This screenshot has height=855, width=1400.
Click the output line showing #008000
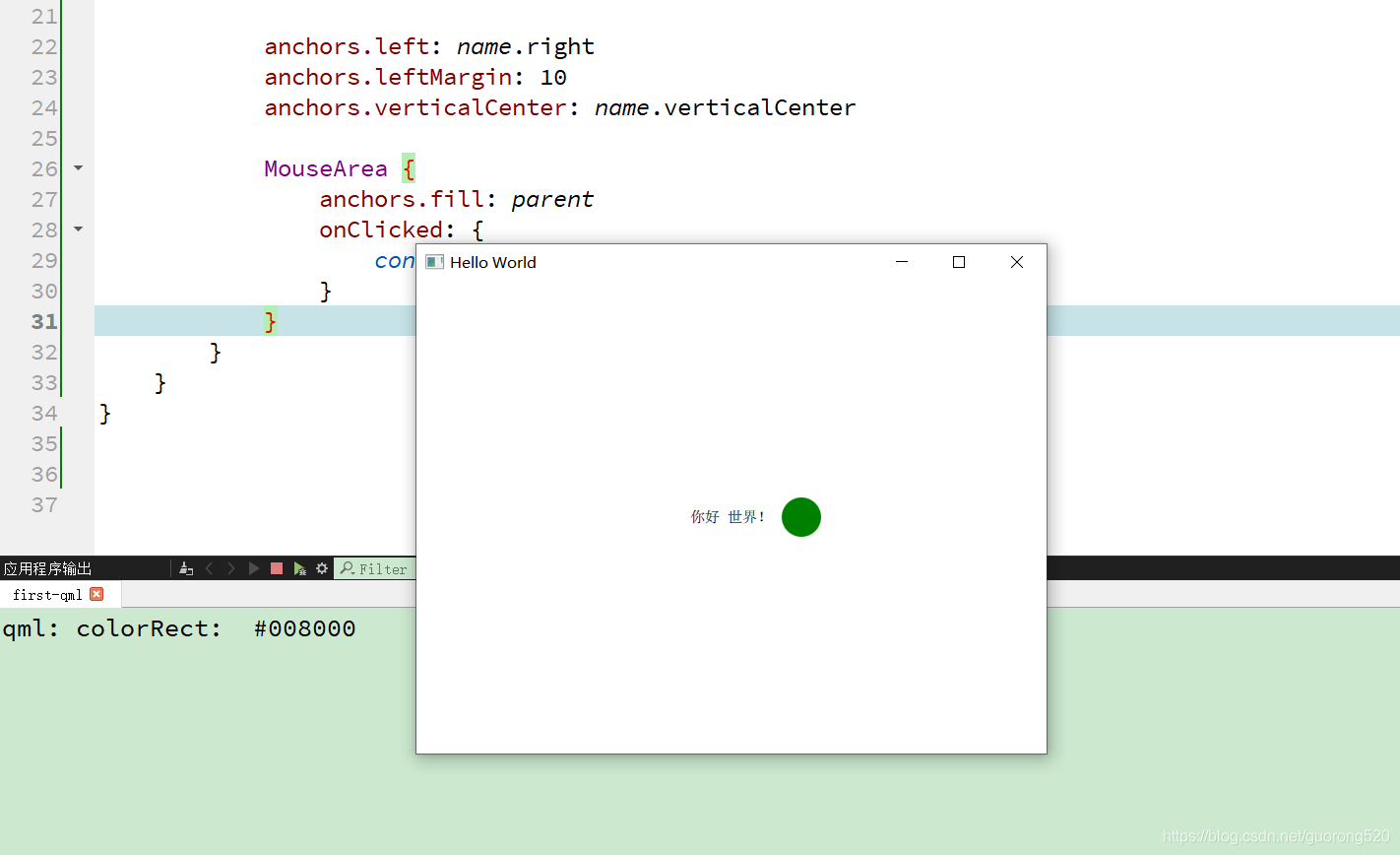click(178, 628)
